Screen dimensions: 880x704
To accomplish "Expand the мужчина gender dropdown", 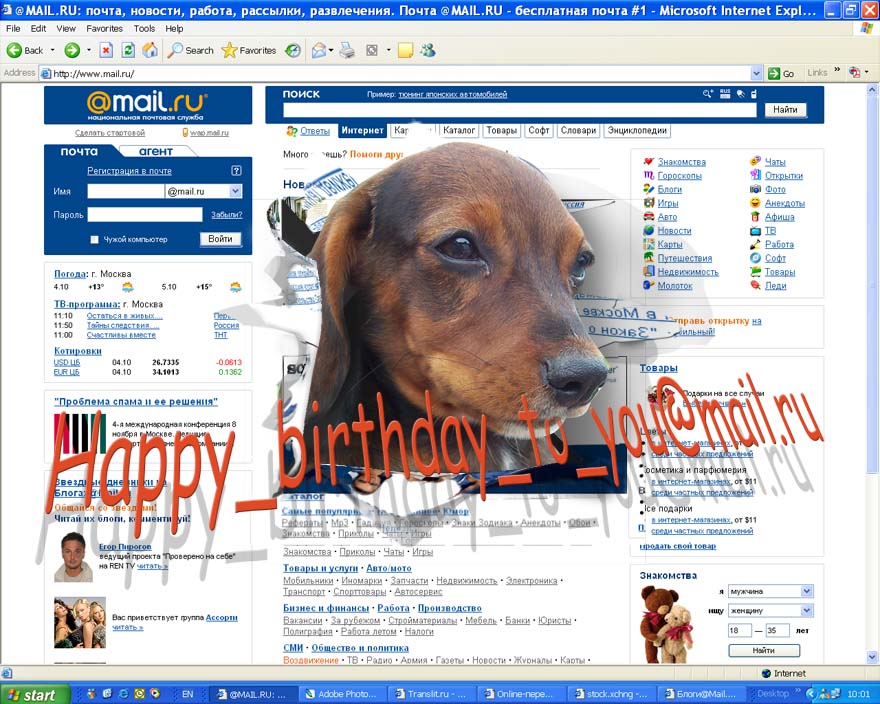I will (x=806, y=591).
